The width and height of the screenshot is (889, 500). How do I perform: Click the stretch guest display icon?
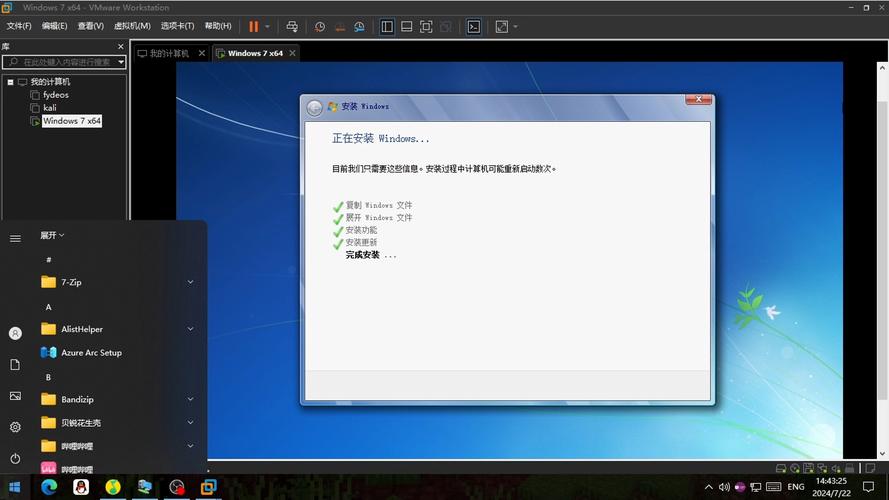[x=502, y=27]
